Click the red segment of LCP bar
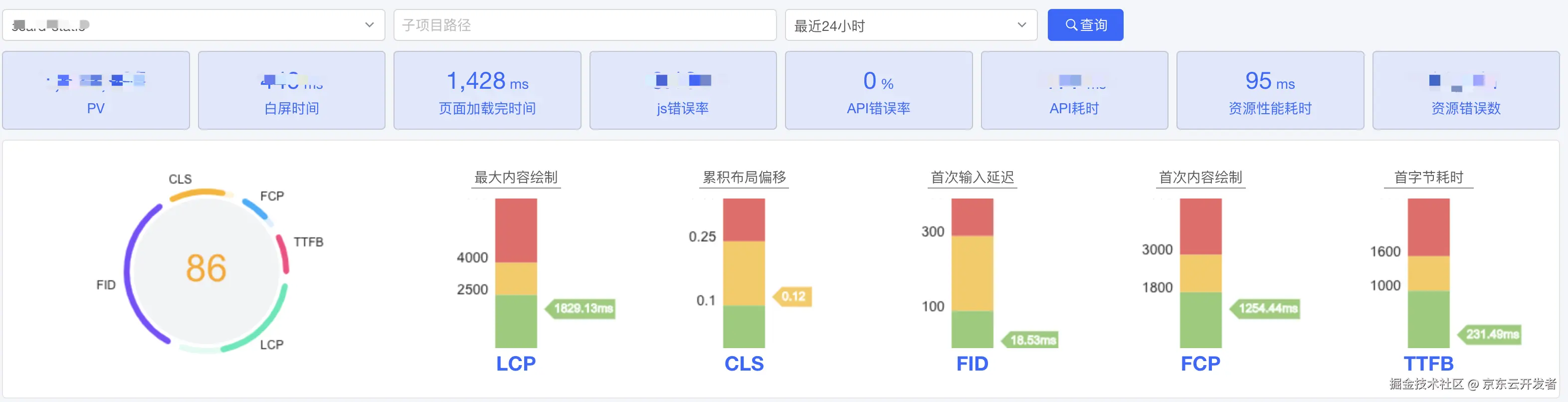Screen dimensions: 1568x402 (x=516, y=230)
